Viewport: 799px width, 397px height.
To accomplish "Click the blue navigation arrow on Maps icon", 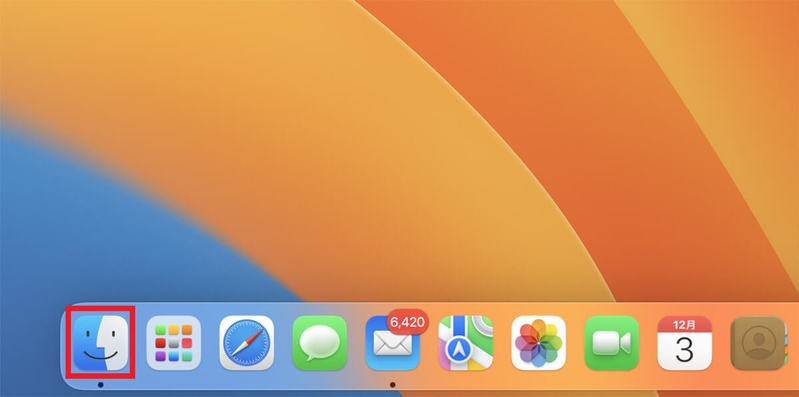I will coord(459,350).
